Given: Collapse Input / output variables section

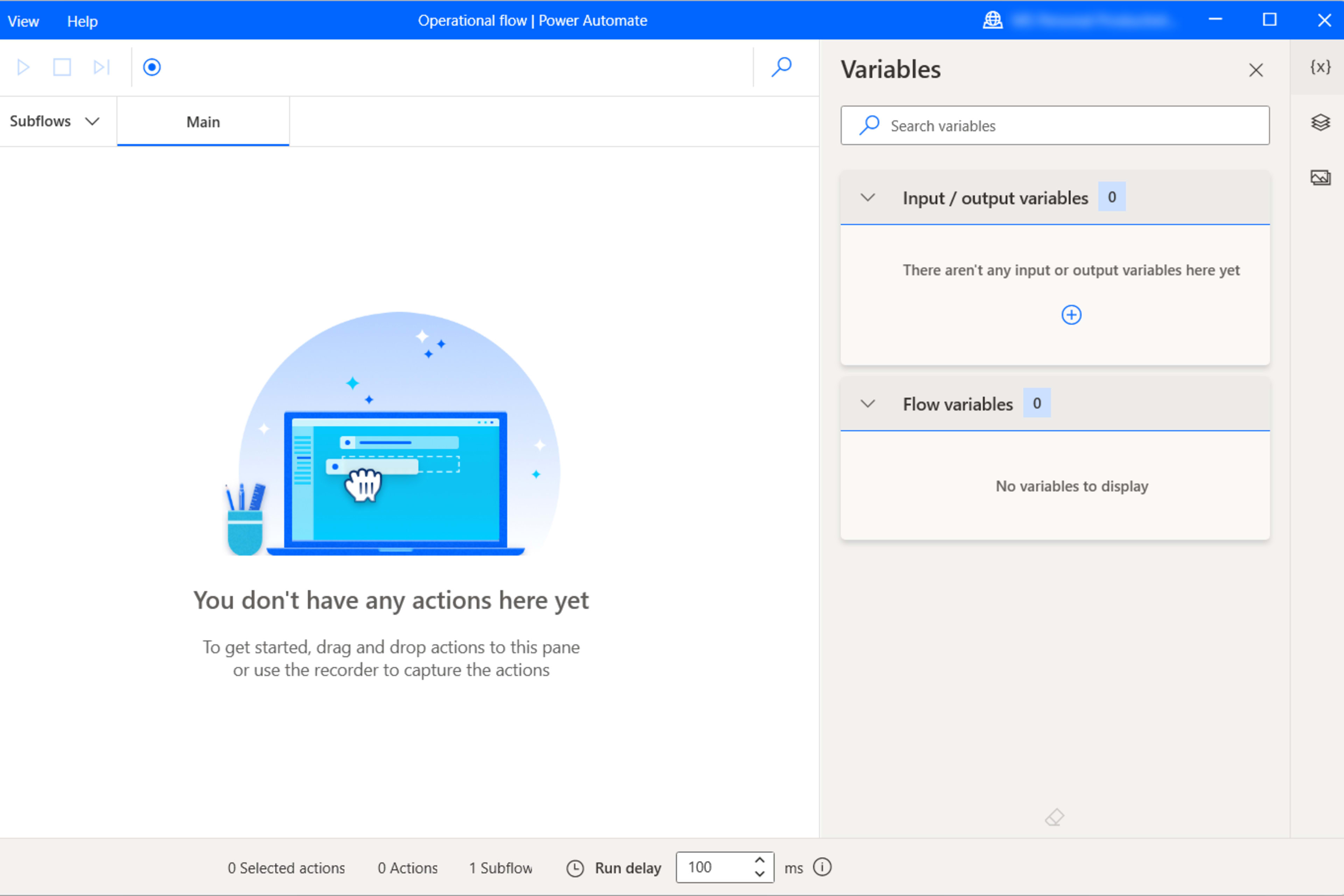Looking at the screenshot, I should 867,198.
